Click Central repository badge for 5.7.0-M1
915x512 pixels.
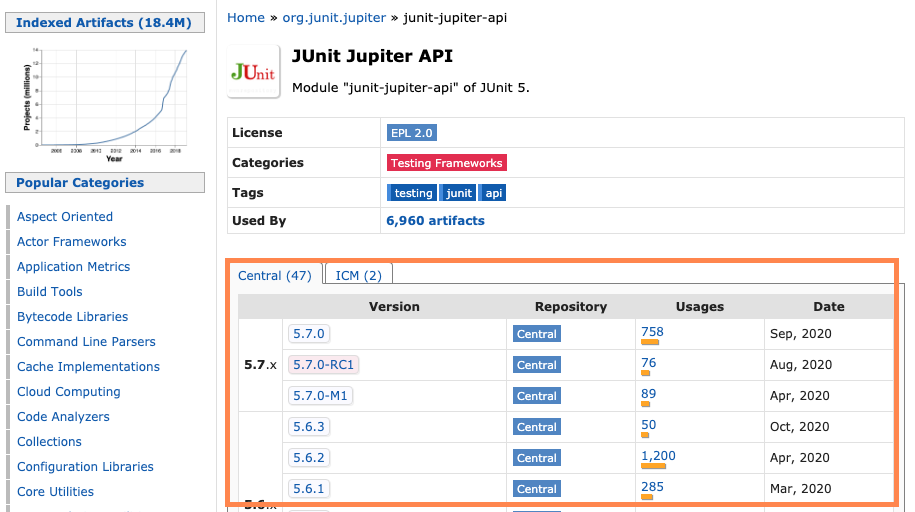coord(537,396)
